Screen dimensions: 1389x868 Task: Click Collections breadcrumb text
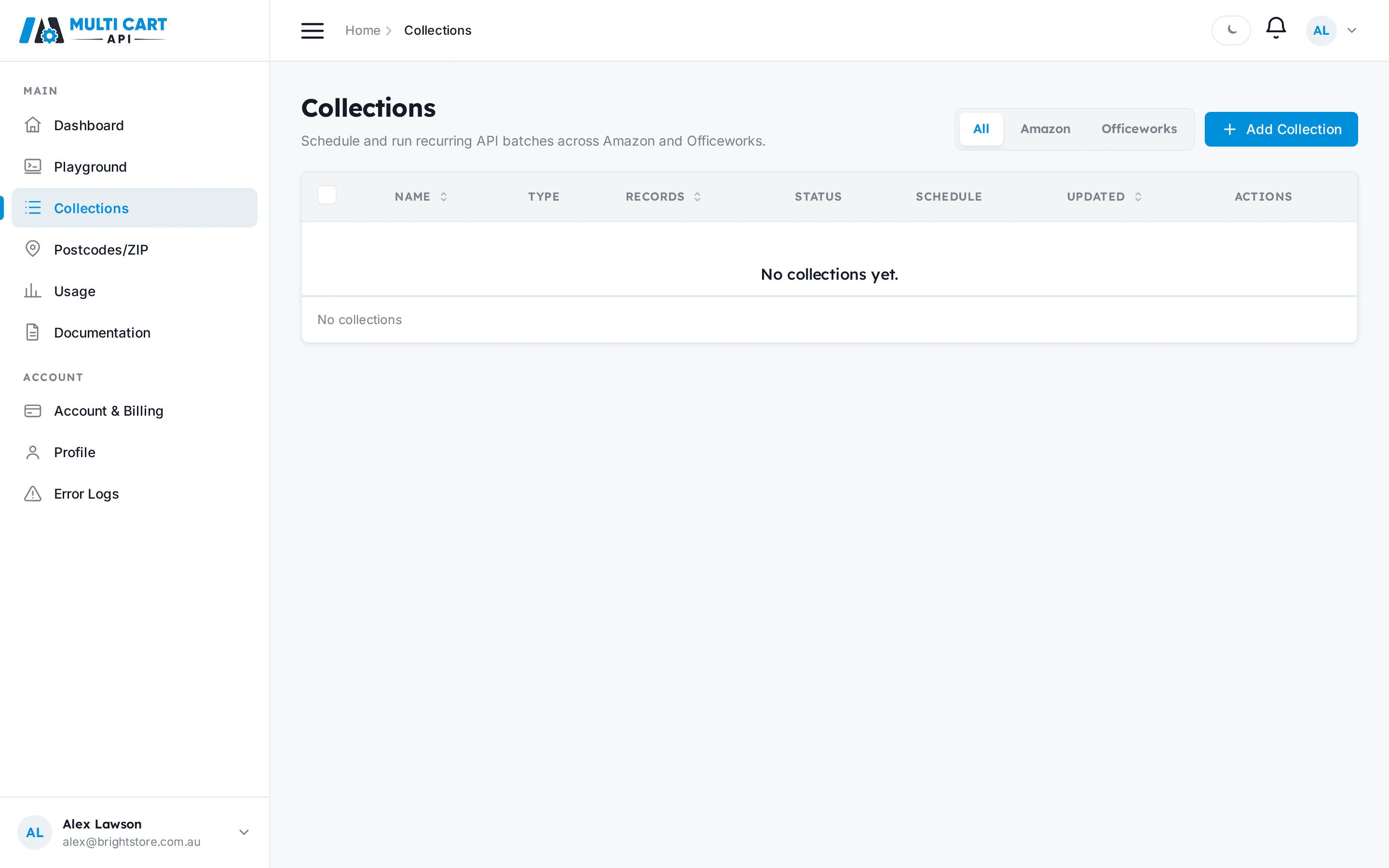(x=437, y=30)
